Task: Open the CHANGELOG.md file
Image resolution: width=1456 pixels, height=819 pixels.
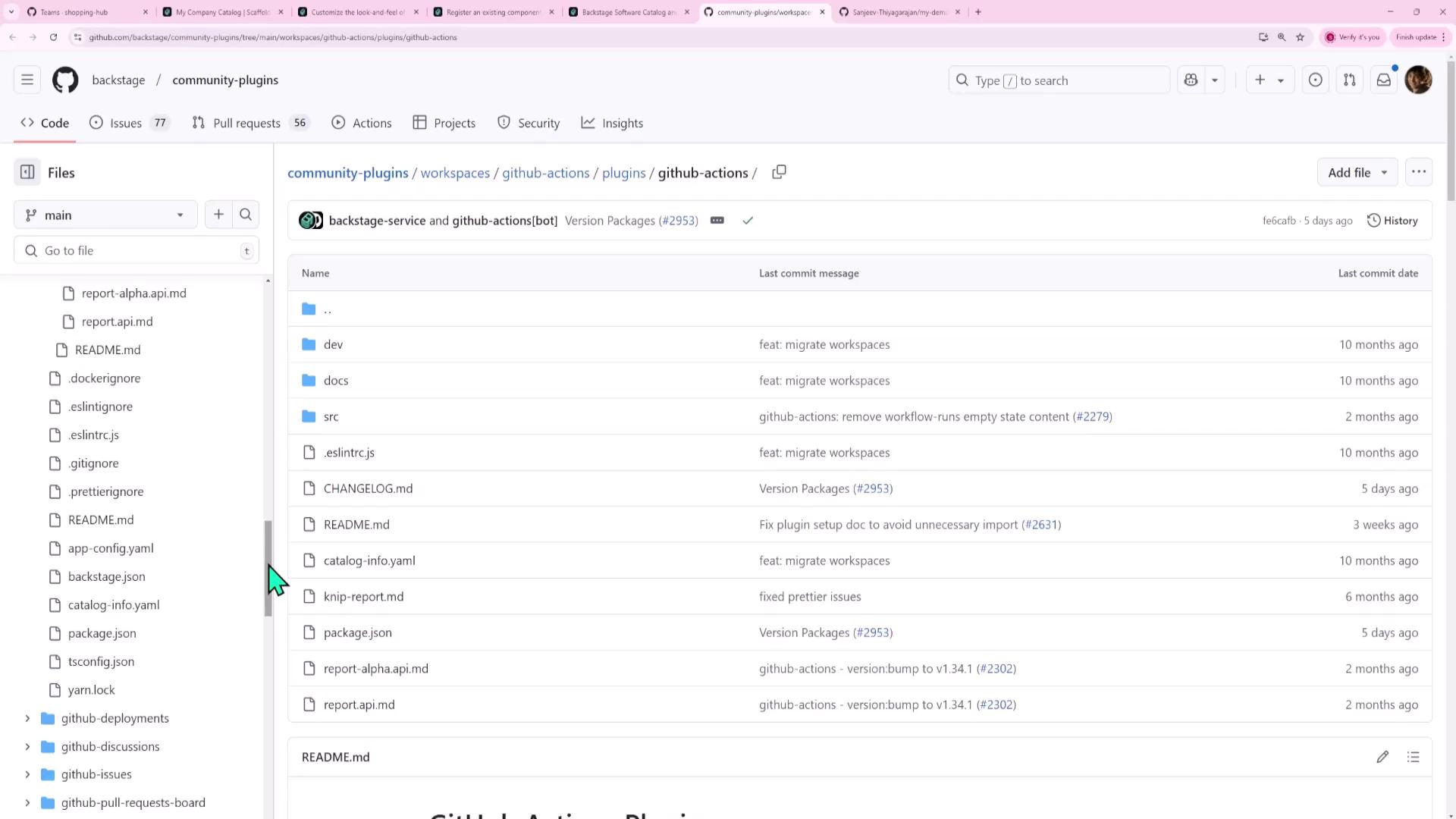Action: tap(368, 488)
